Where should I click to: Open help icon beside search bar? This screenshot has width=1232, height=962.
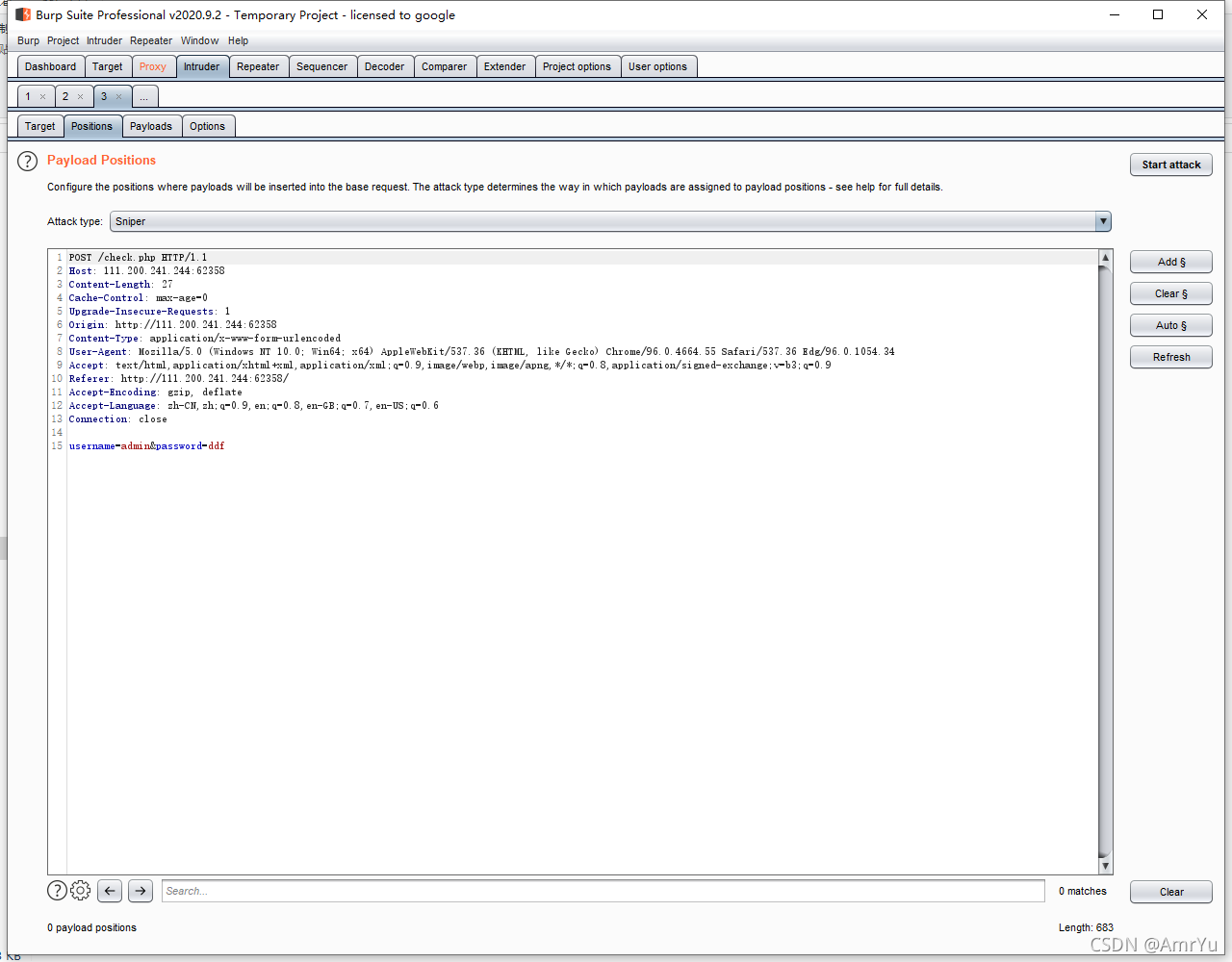point(57,891)
